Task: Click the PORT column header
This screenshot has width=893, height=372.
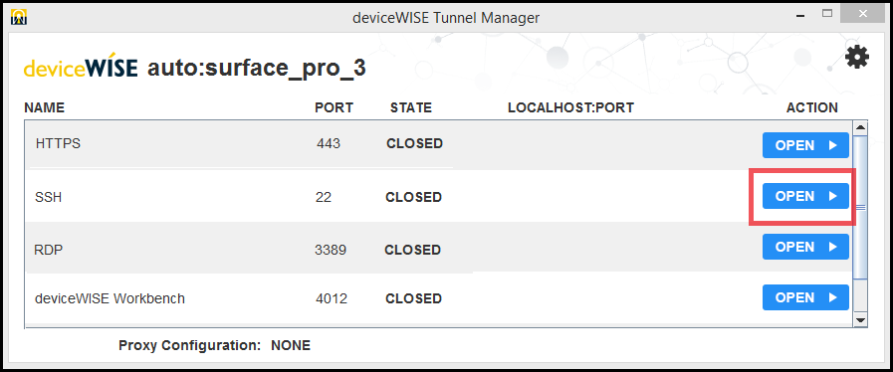Action: click(334, 108)
